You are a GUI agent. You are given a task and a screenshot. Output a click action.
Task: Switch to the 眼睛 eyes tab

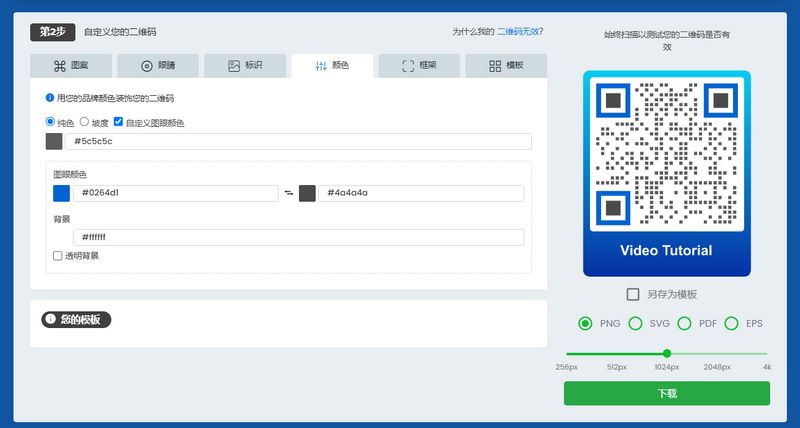click(158, 66)
